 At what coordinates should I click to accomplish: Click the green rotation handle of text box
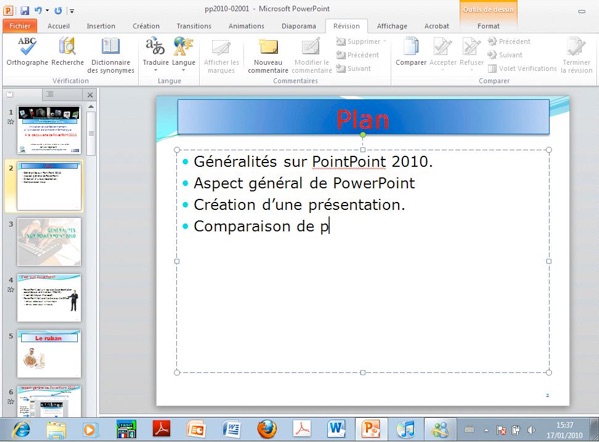coord(363,135)
